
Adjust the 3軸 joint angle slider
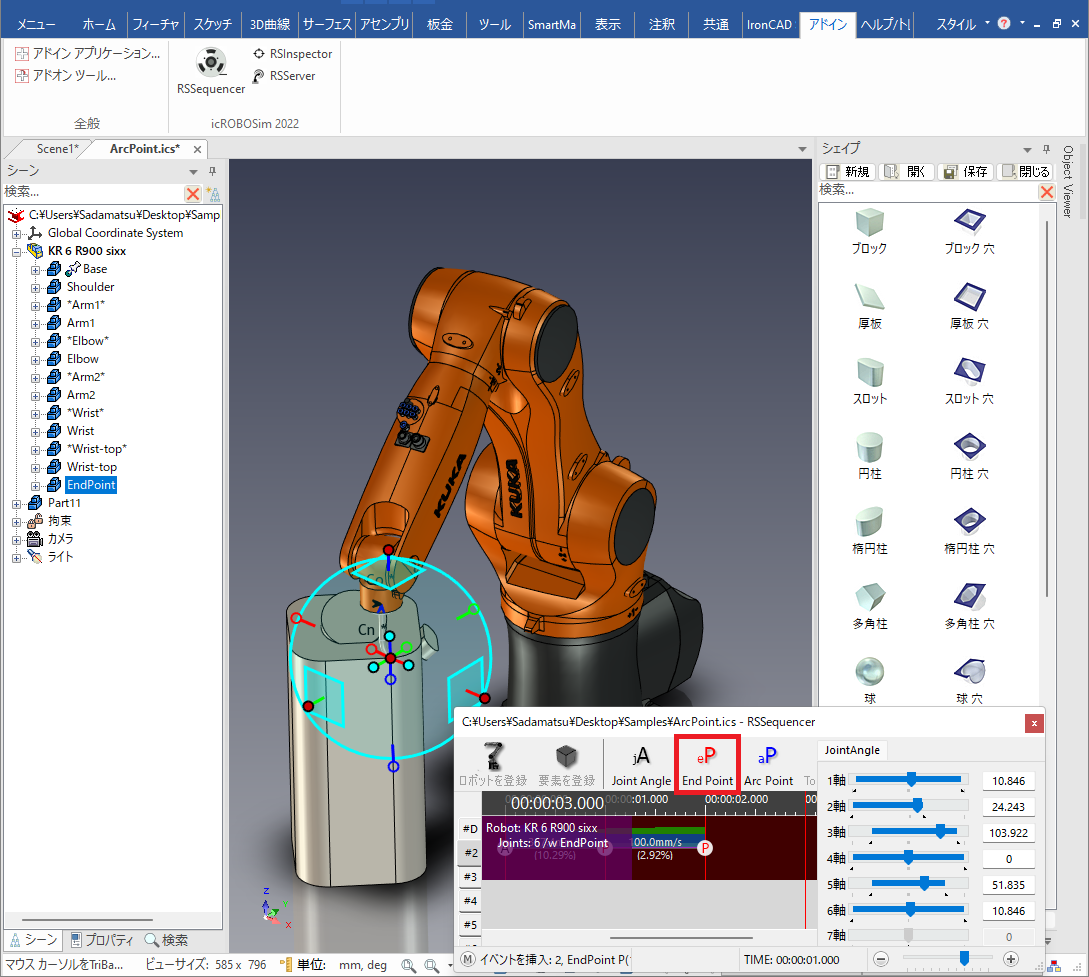(x=941, y=832)
